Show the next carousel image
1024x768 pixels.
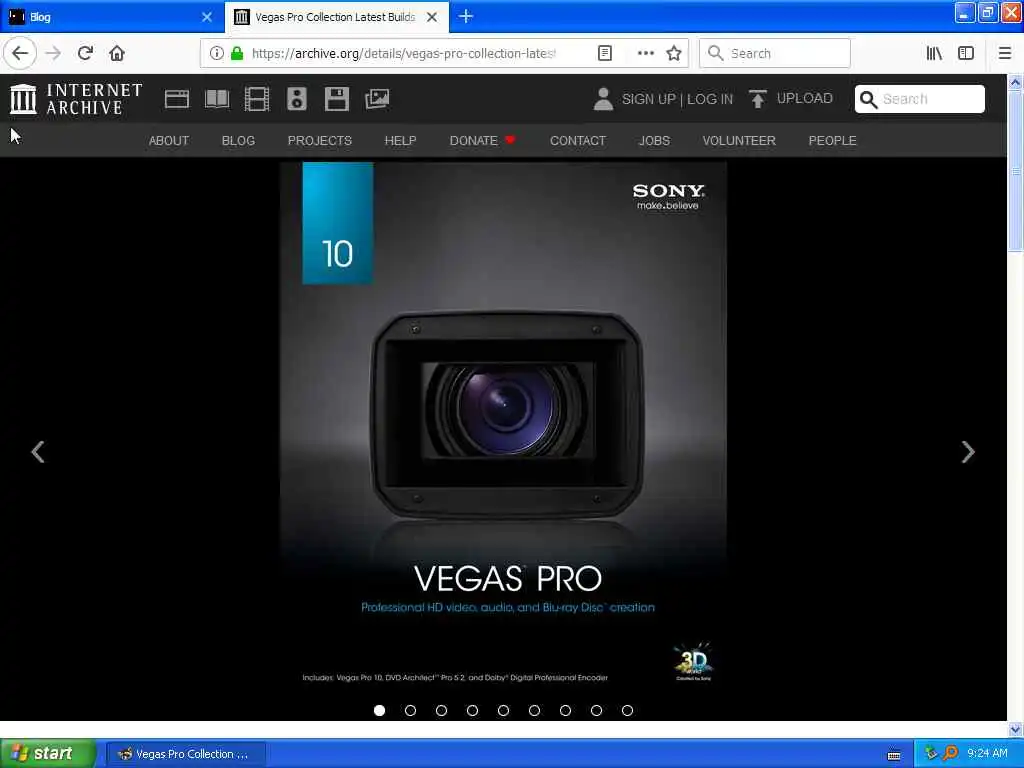click(x=968, y=451)
